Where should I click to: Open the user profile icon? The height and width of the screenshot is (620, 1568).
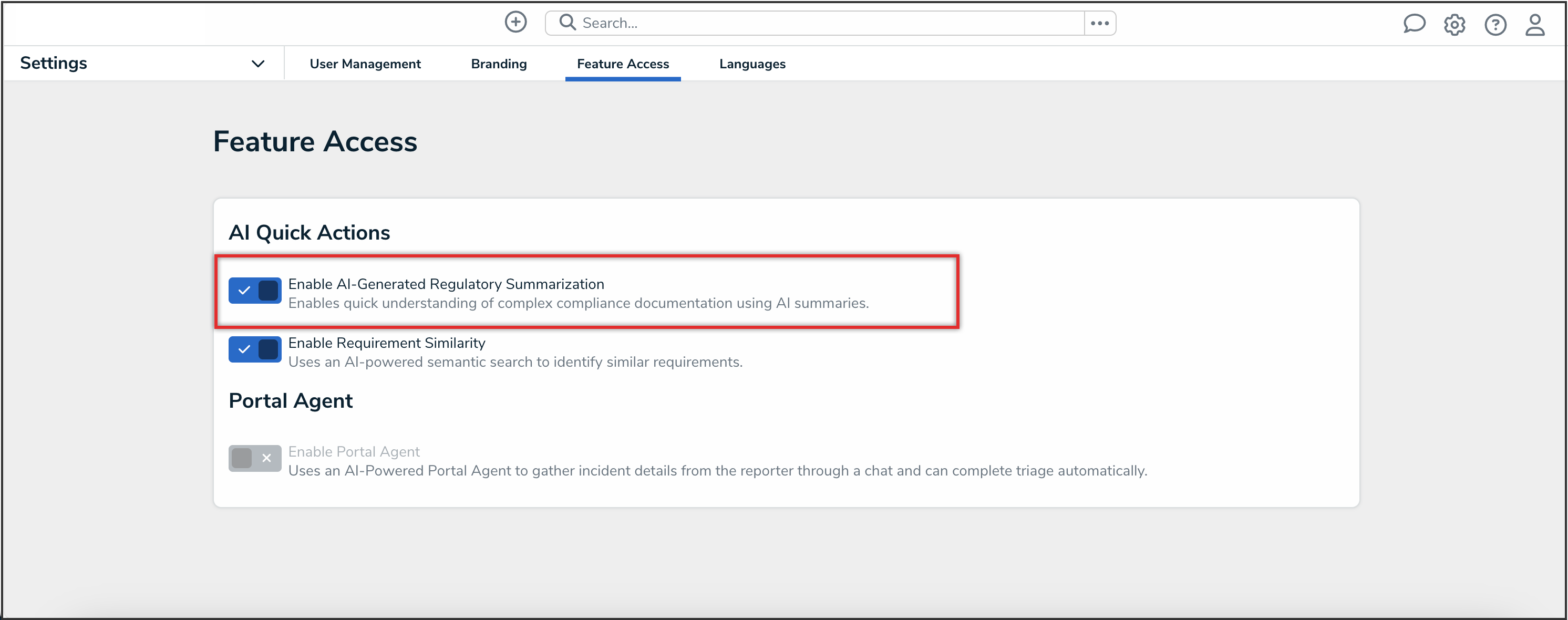(1534, 25)
